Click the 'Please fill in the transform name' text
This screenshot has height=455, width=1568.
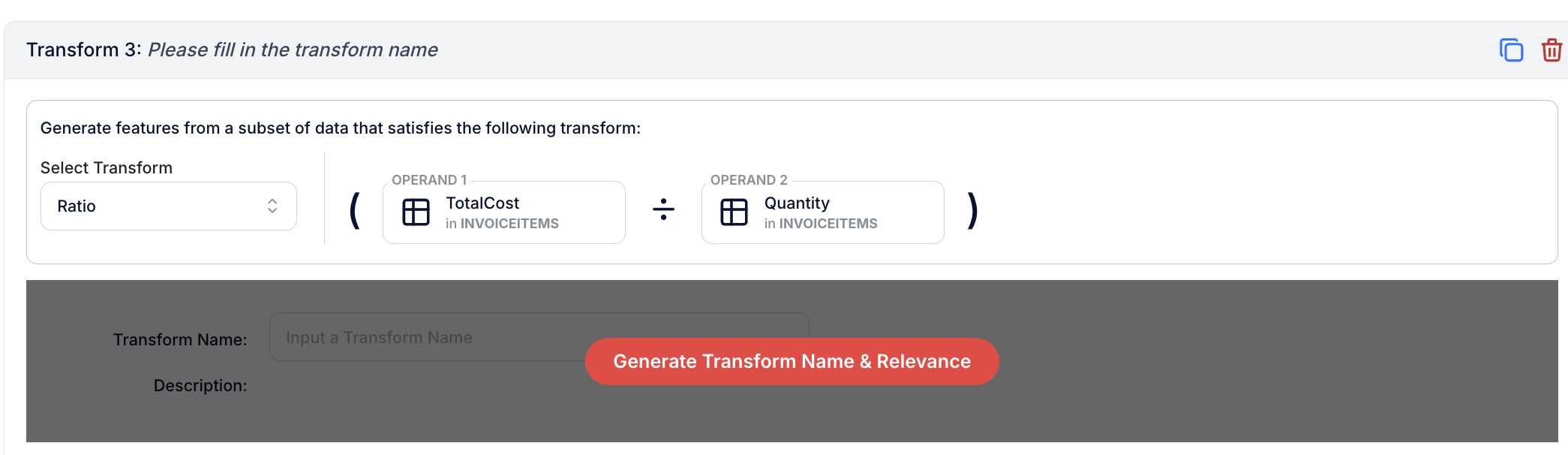293,50
